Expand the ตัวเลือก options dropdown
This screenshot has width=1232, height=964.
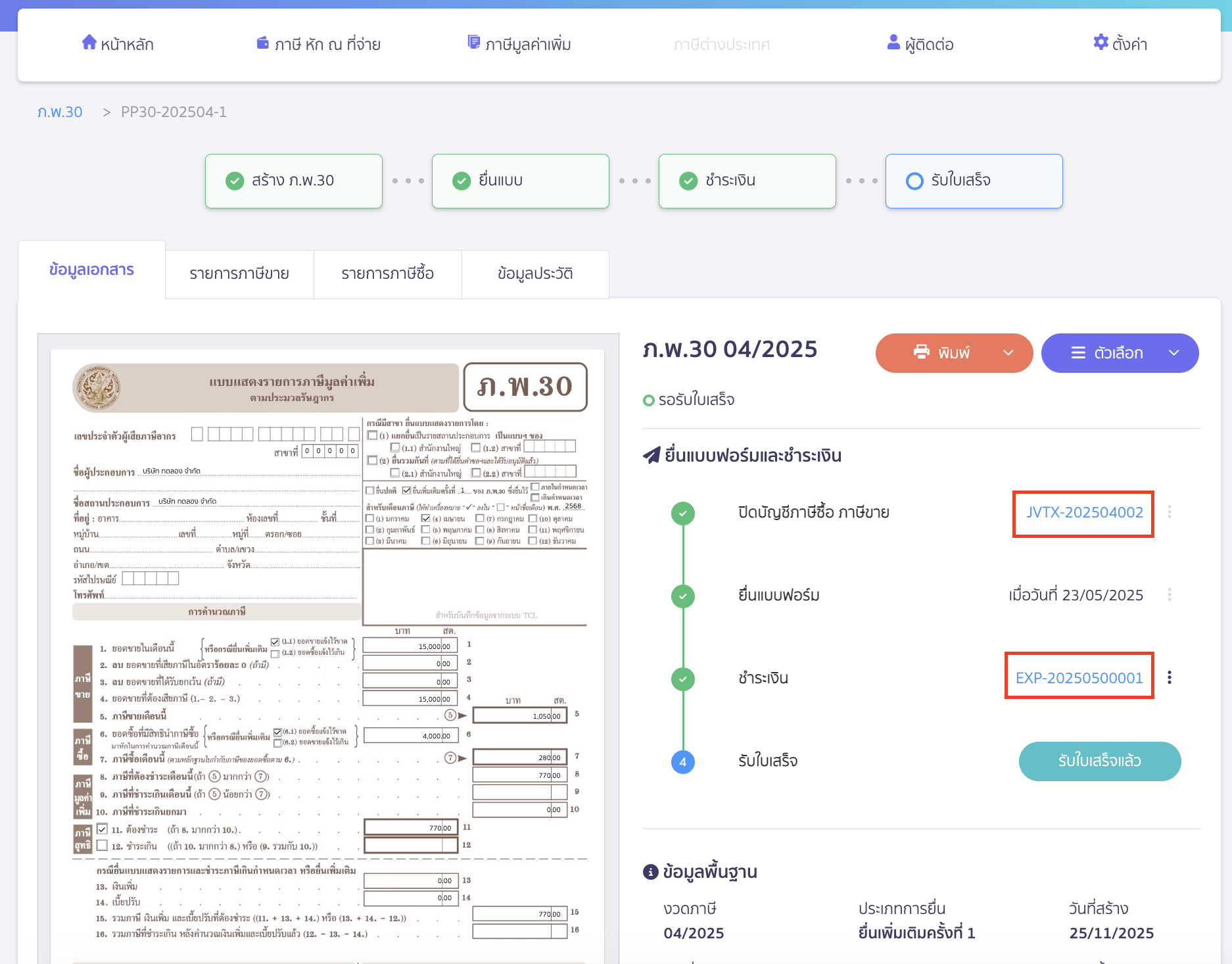1173,353
